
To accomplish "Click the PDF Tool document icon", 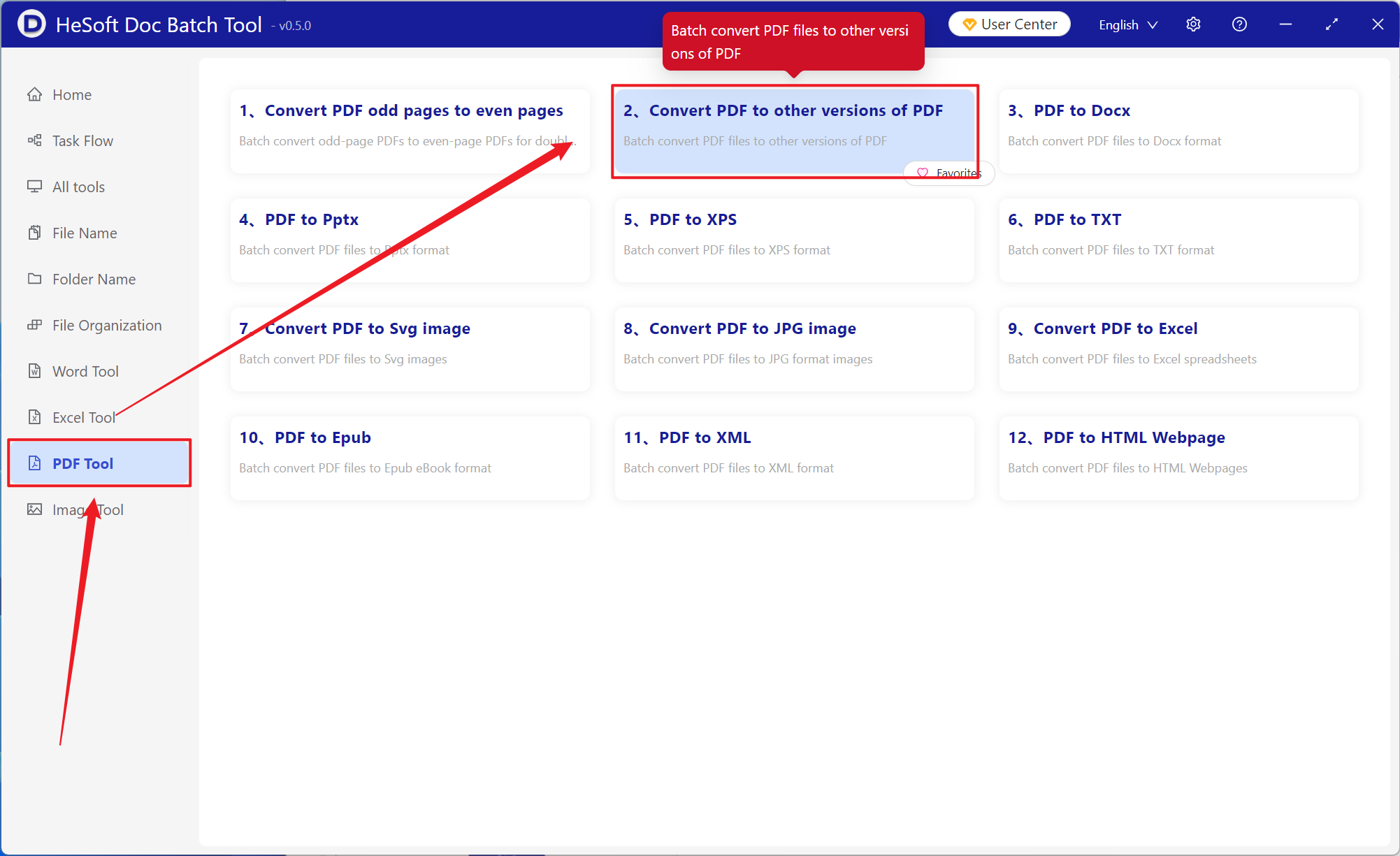I will tap(34, 463).
